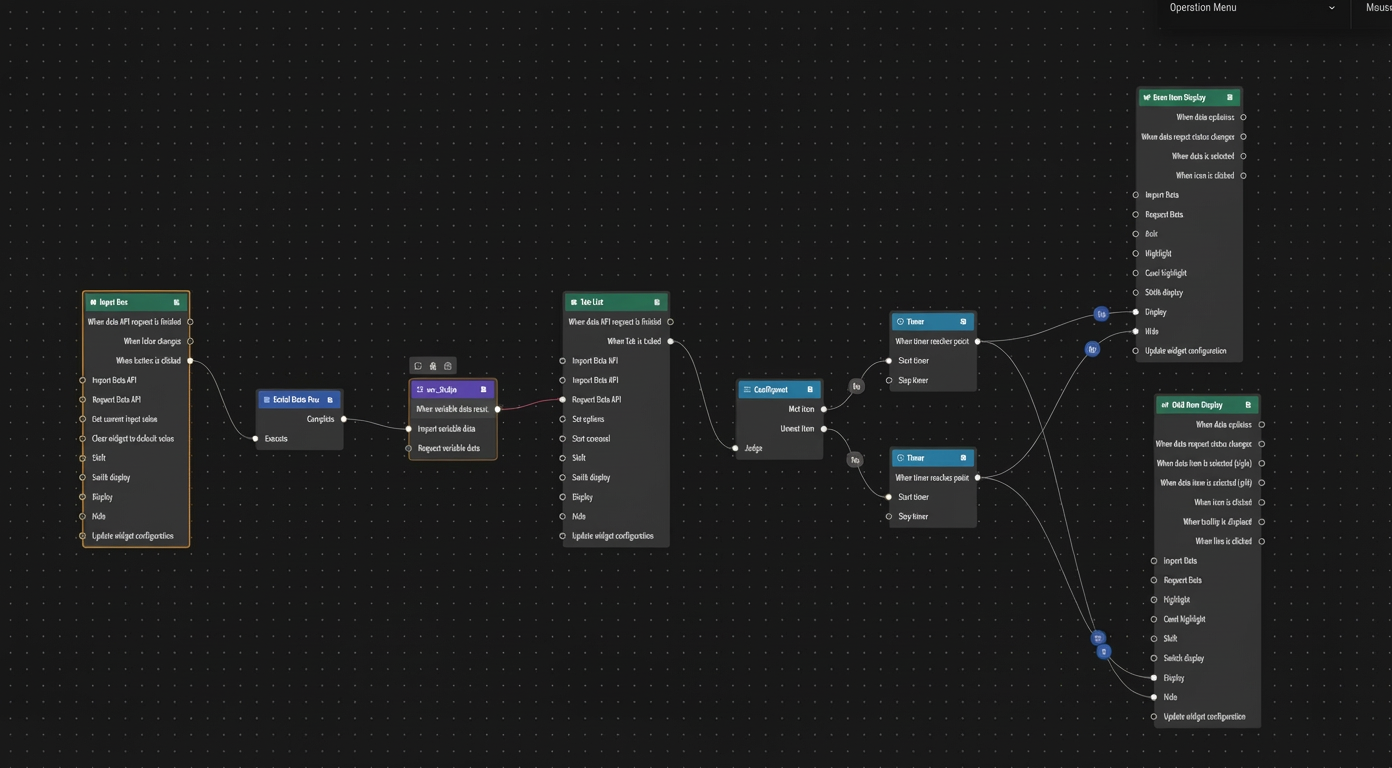Click the icon at right end of blue node header
Screen dimensions: 1392x768
pos(330,400)
